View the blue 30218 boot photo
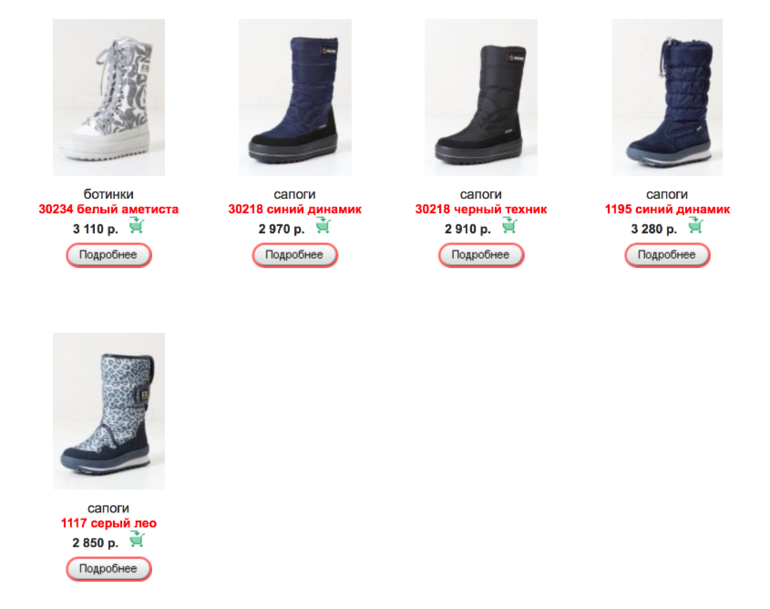Screen dimensions: 770x609 295,97
